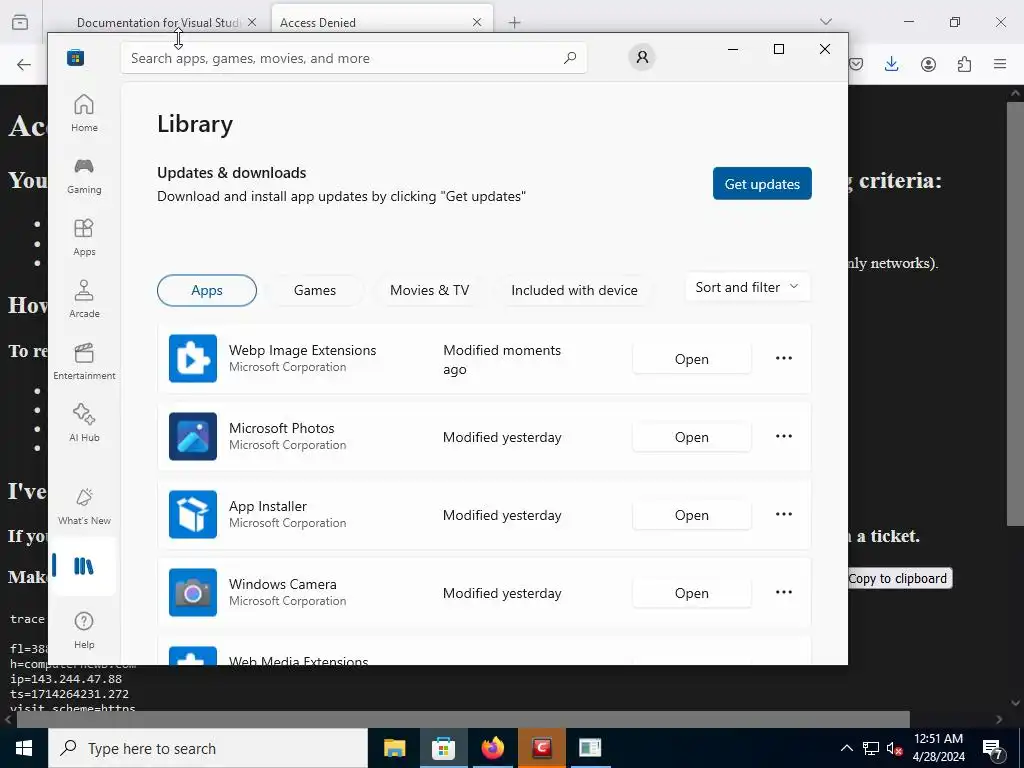This screenshot has height=768, width=1024.
Task: Select Included with device filter tab
Action: [574, 291]
